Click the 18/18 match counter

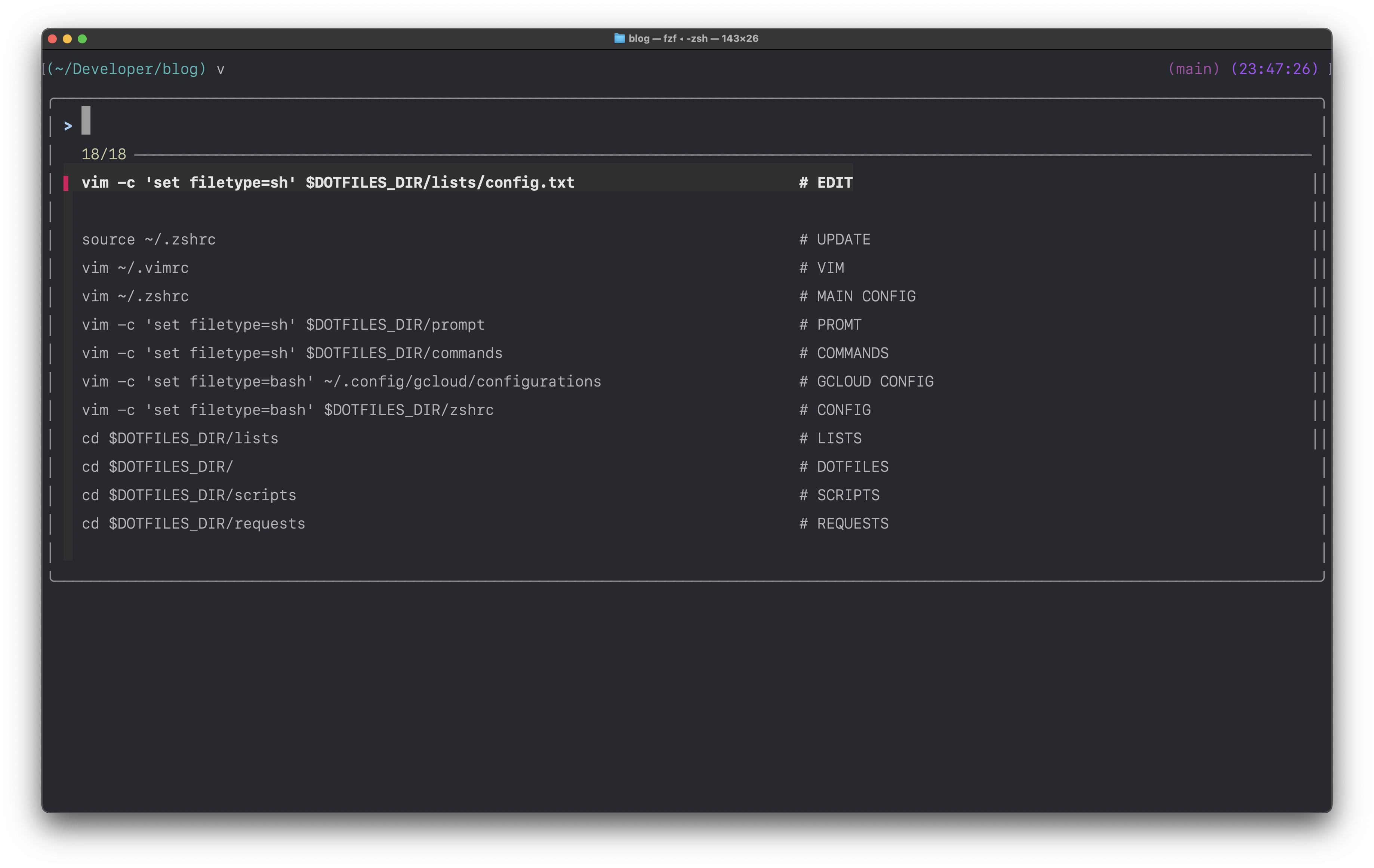(x=104, y=154)
